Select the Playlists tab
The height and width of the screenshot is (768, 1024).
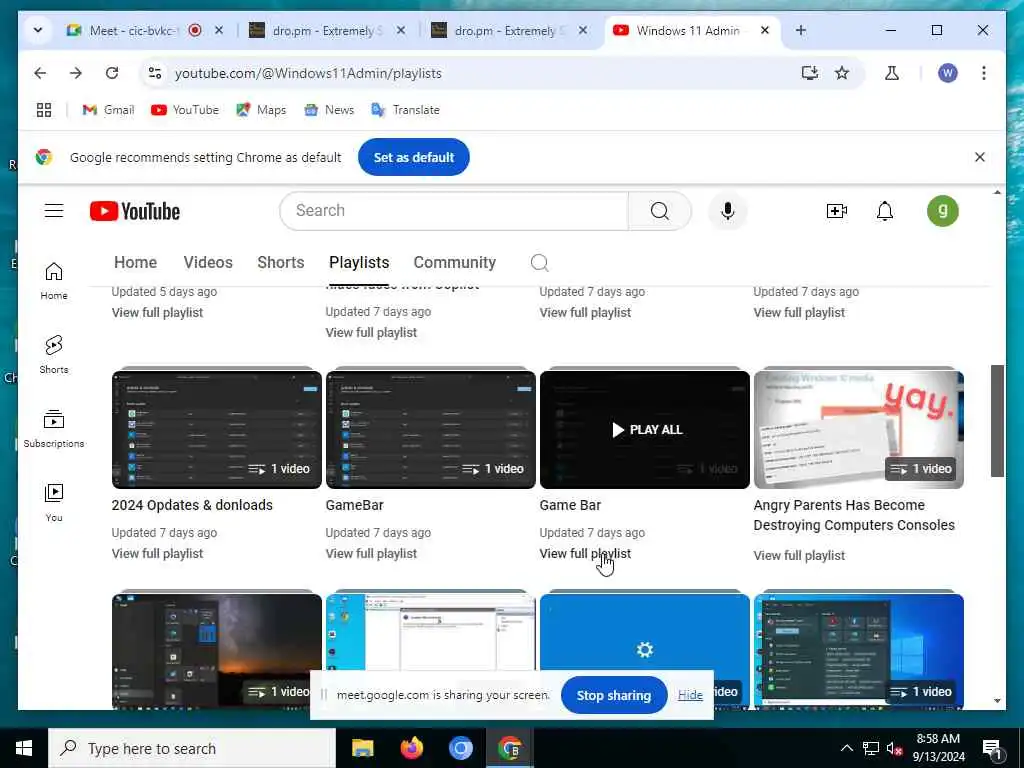tap(359, 263)
